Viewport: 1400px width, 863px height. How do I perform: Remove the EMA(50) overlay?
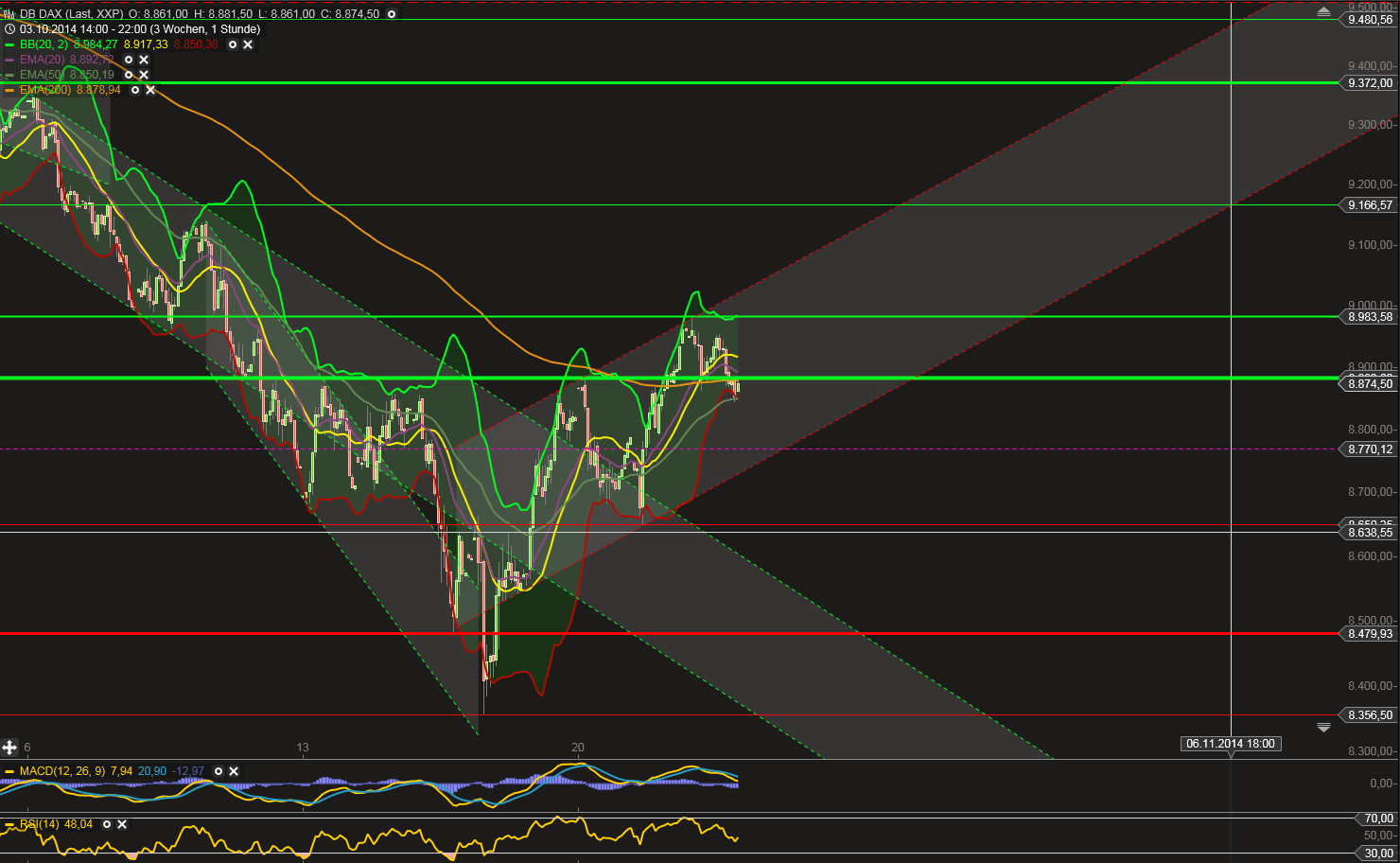point(143,74)
